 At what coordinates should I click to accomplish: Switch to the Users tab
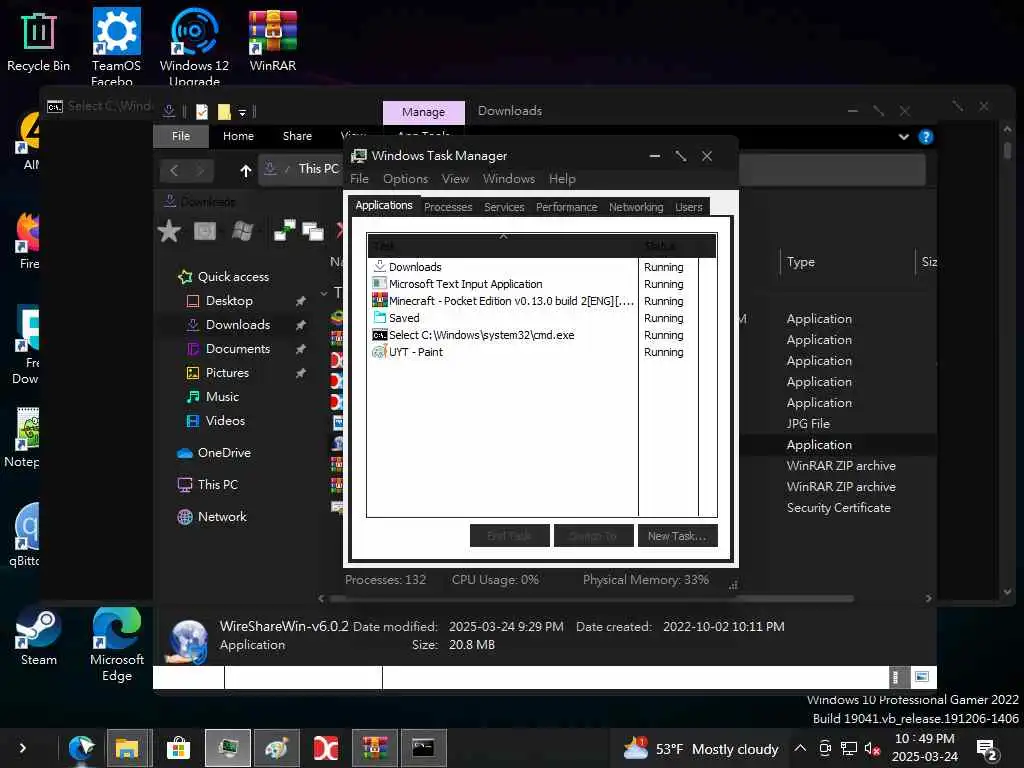click(x=689, y=206)
